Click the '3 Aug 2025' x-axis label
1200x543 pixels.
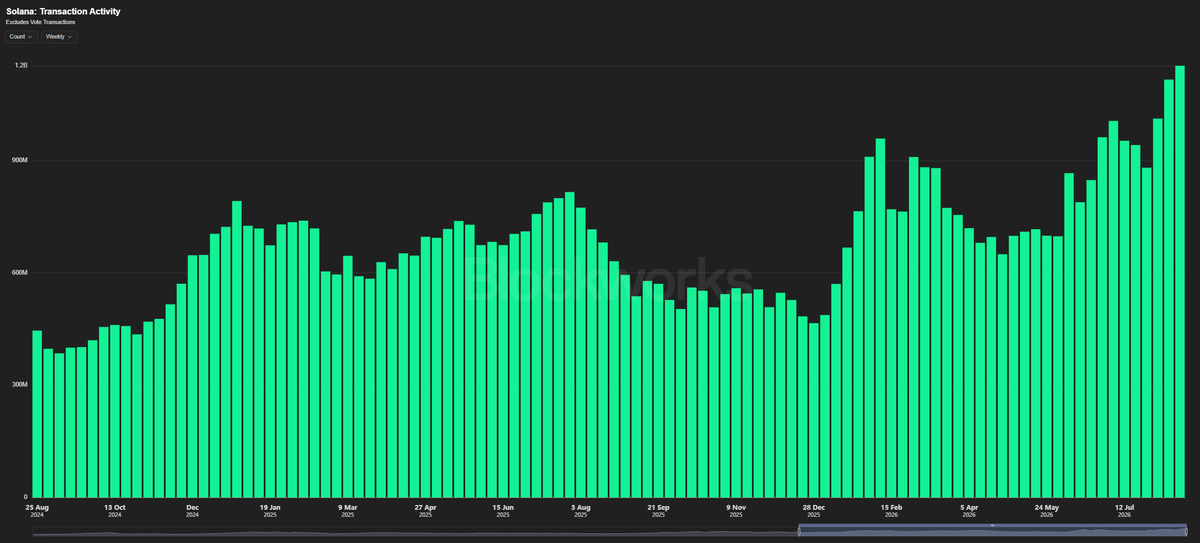click(581, 510)
